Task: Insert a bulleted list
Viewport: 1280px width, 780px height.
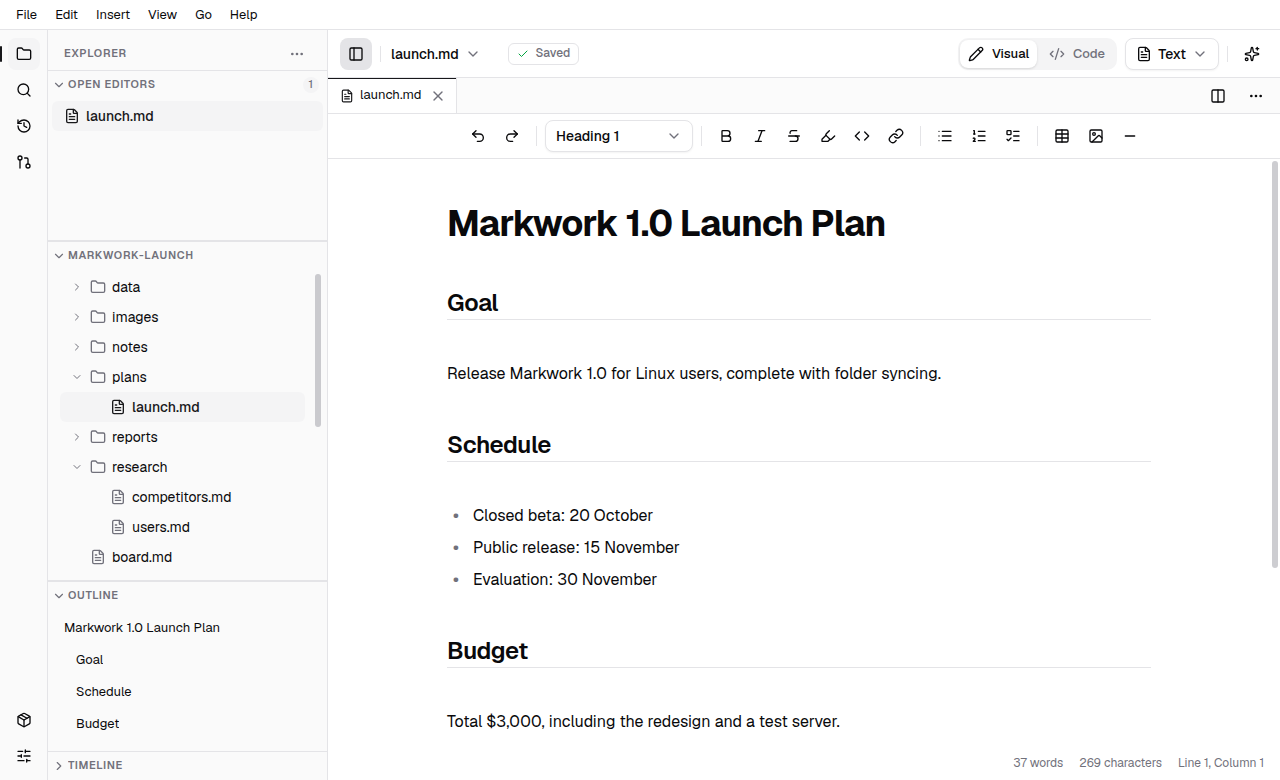Action: tap(945, 136)
